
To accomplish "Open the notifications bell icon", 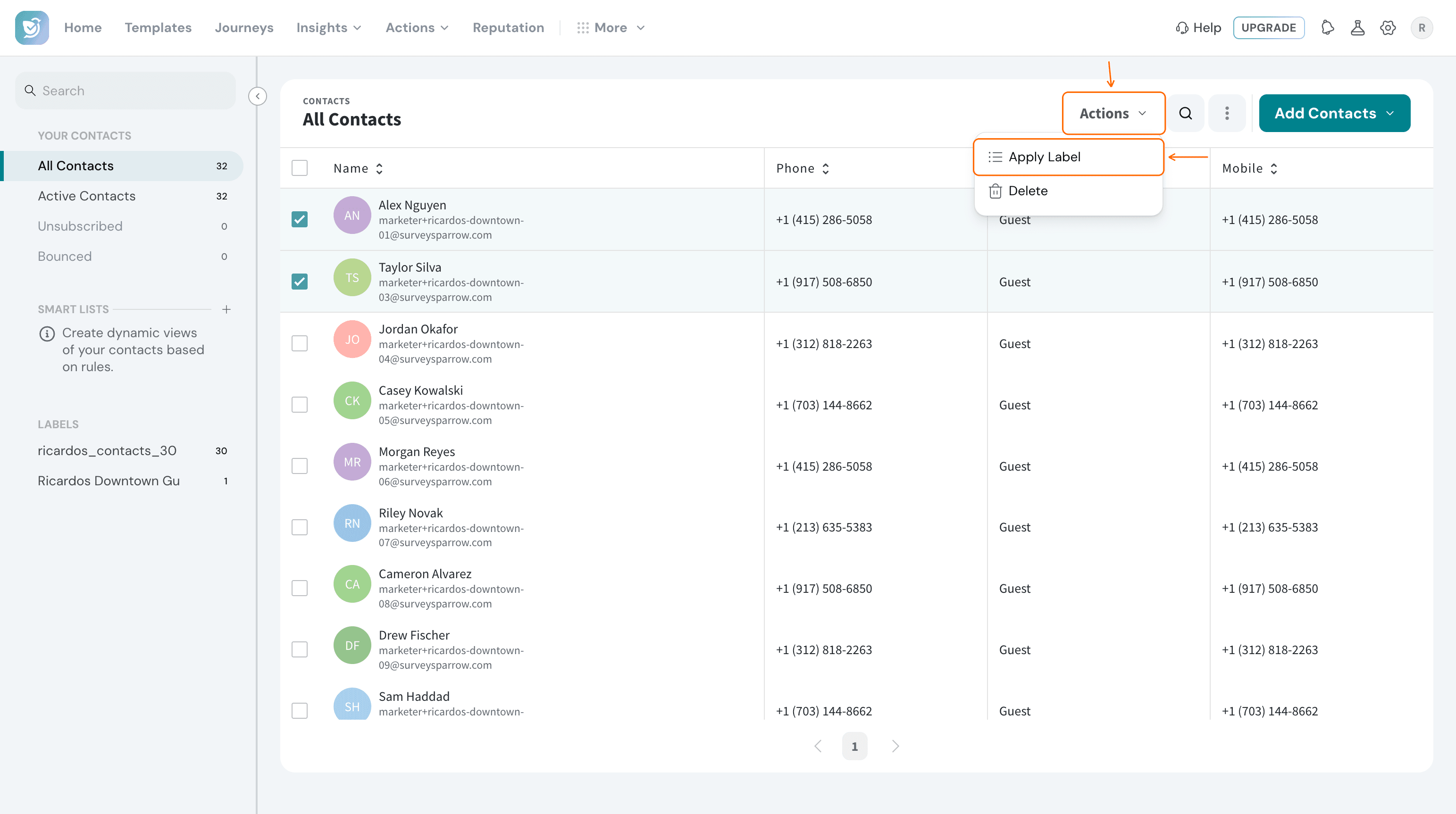I will pyautogui.click(x=1328, y=28).
